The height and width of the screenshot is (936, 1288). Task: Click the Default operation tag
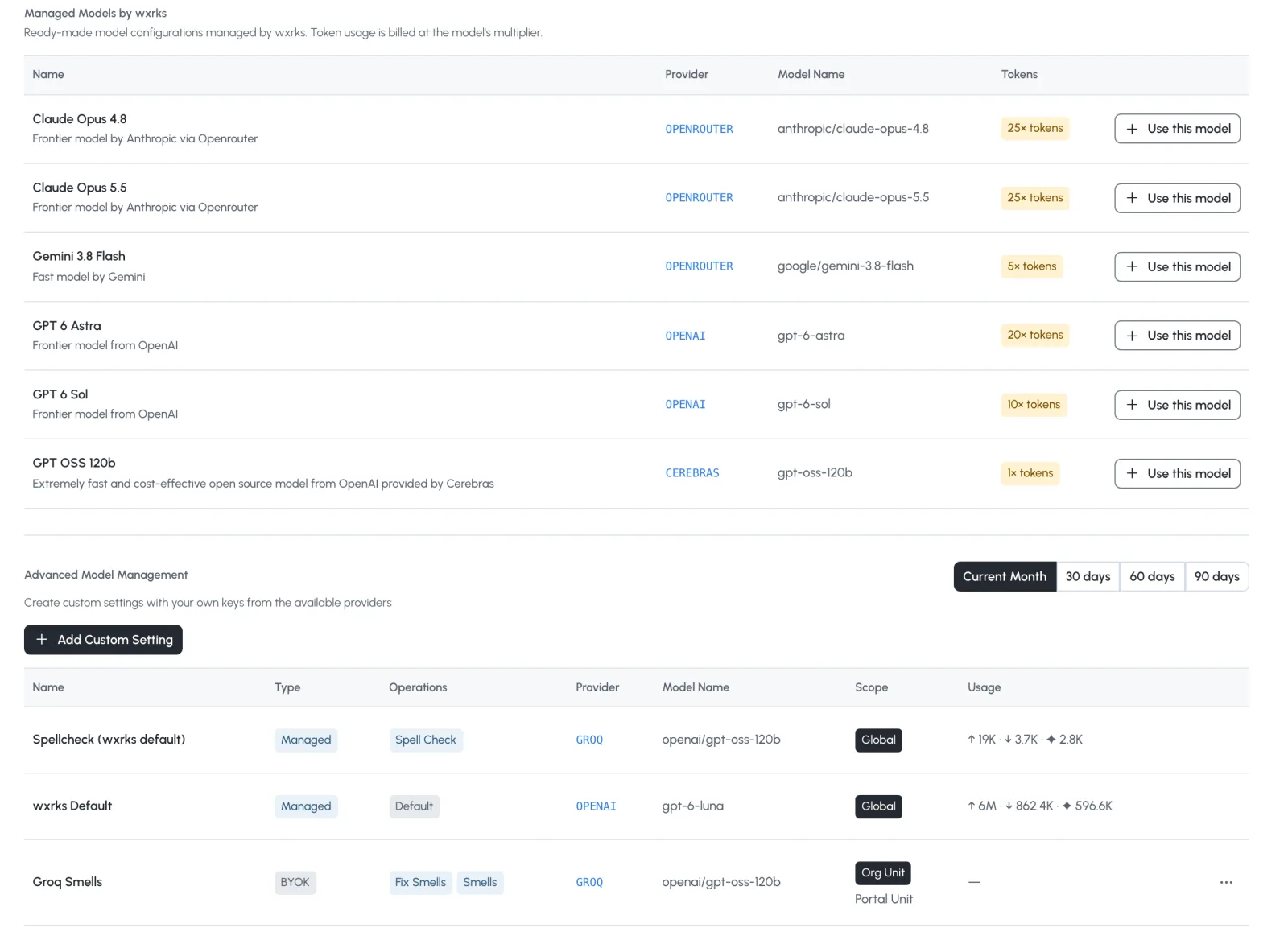point(414,806)
